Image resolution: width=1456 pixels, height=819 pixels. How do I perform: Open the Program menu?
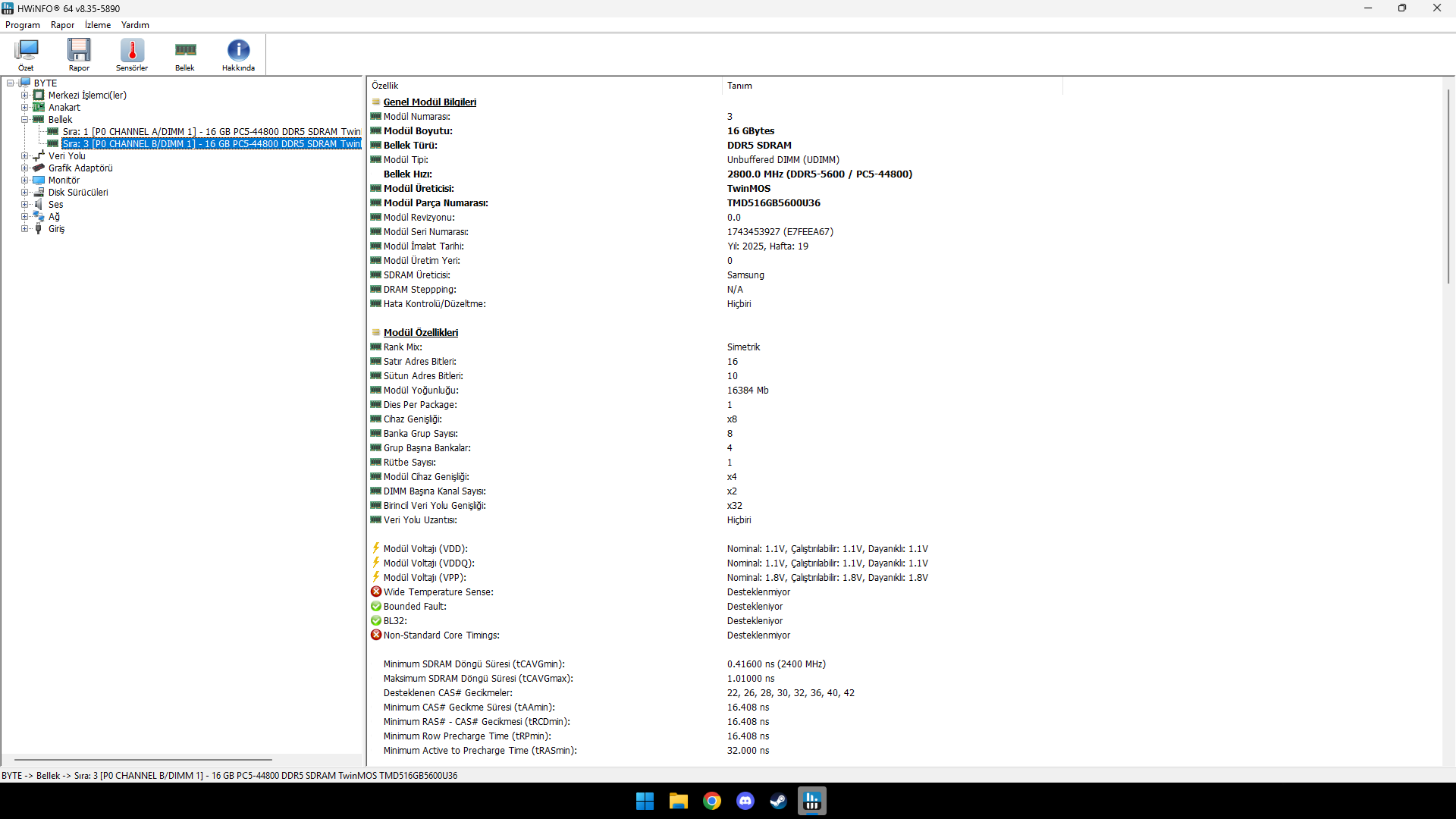coord(23,25)
